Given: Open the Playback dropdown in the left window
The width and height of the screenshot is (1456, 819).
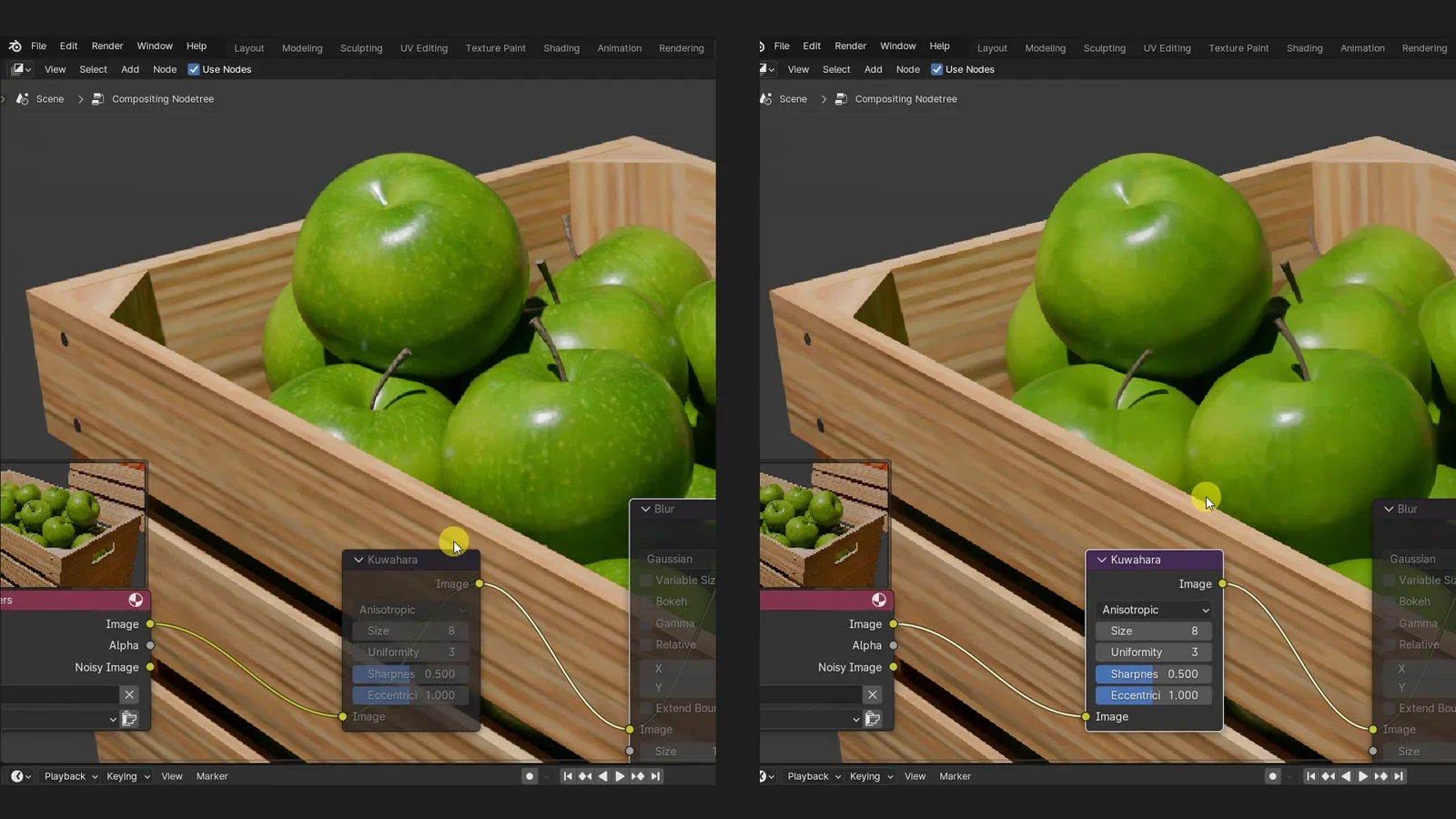Looking at the screenshot, I should (71, 776).
